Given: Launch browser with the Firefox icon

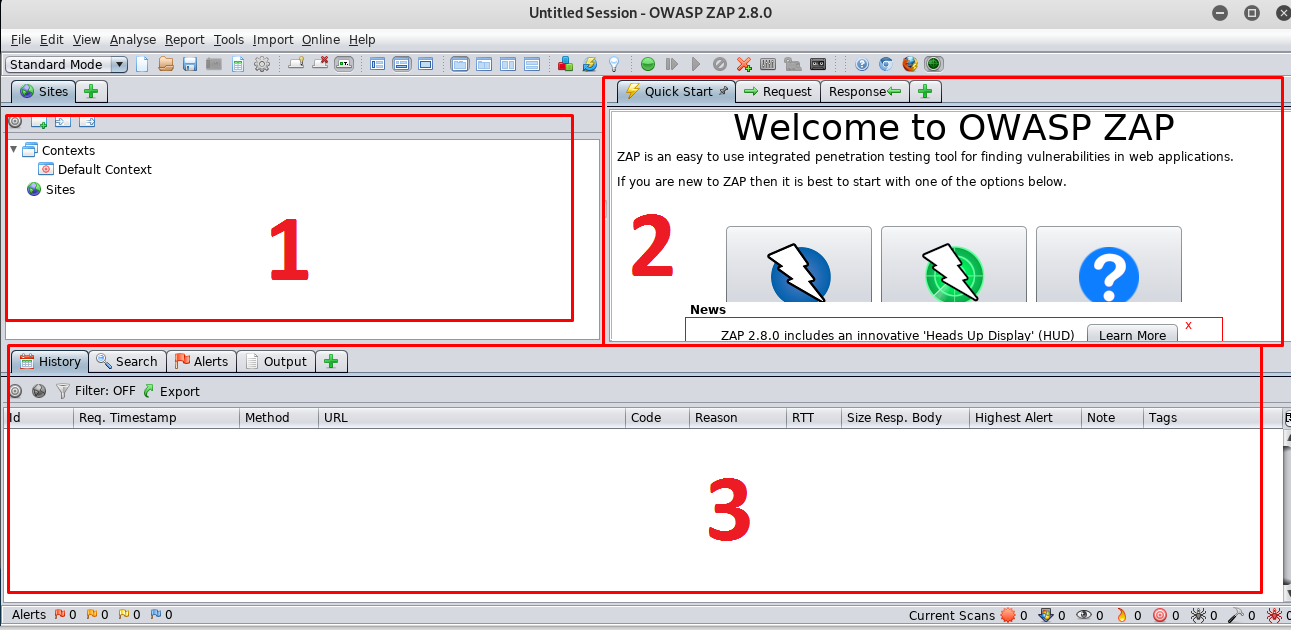Looking at the screenshot, I should pos(910,64).
